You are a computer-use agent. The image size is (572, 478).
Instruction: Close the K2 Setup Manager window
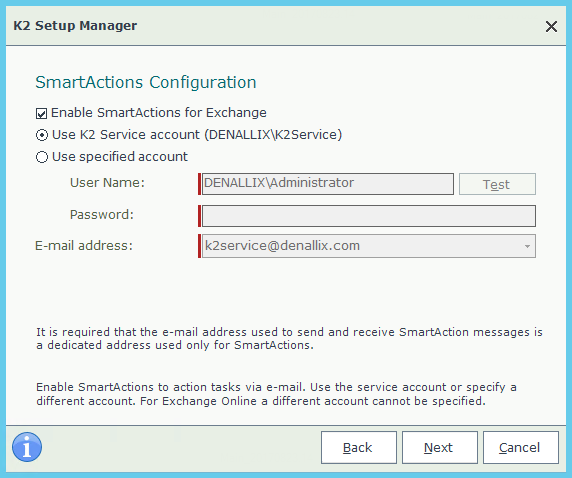click(x=551, y=26)
